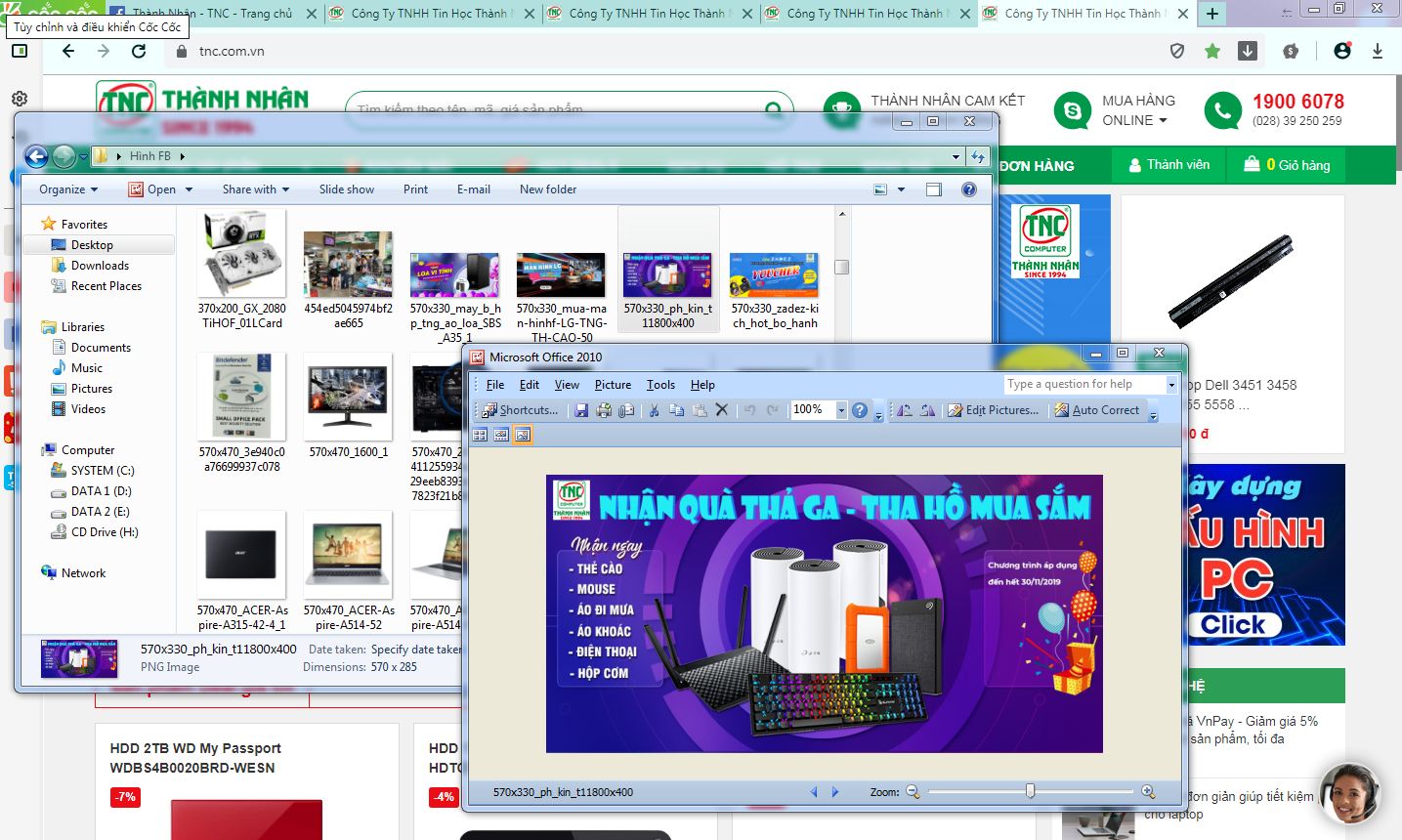1402x840 pixels.
Task: Switch Picture Manager to Filmstrip view
Action: pyautogui.click(x=501, y=435)
